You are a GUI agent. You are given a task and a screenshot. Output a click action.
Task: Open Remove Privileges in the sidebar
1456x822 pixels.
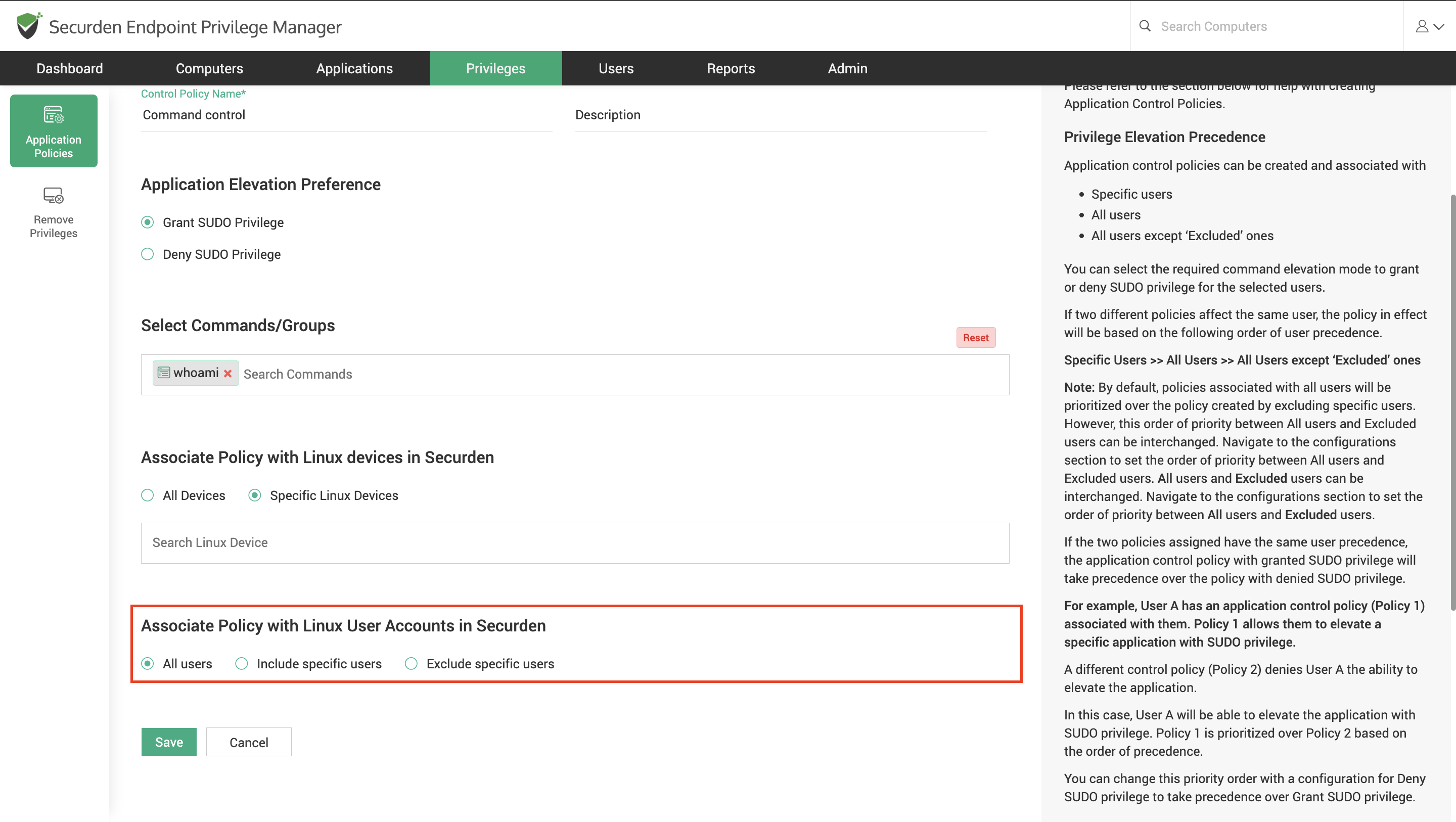pyautogui.click(x=54, y=212)
